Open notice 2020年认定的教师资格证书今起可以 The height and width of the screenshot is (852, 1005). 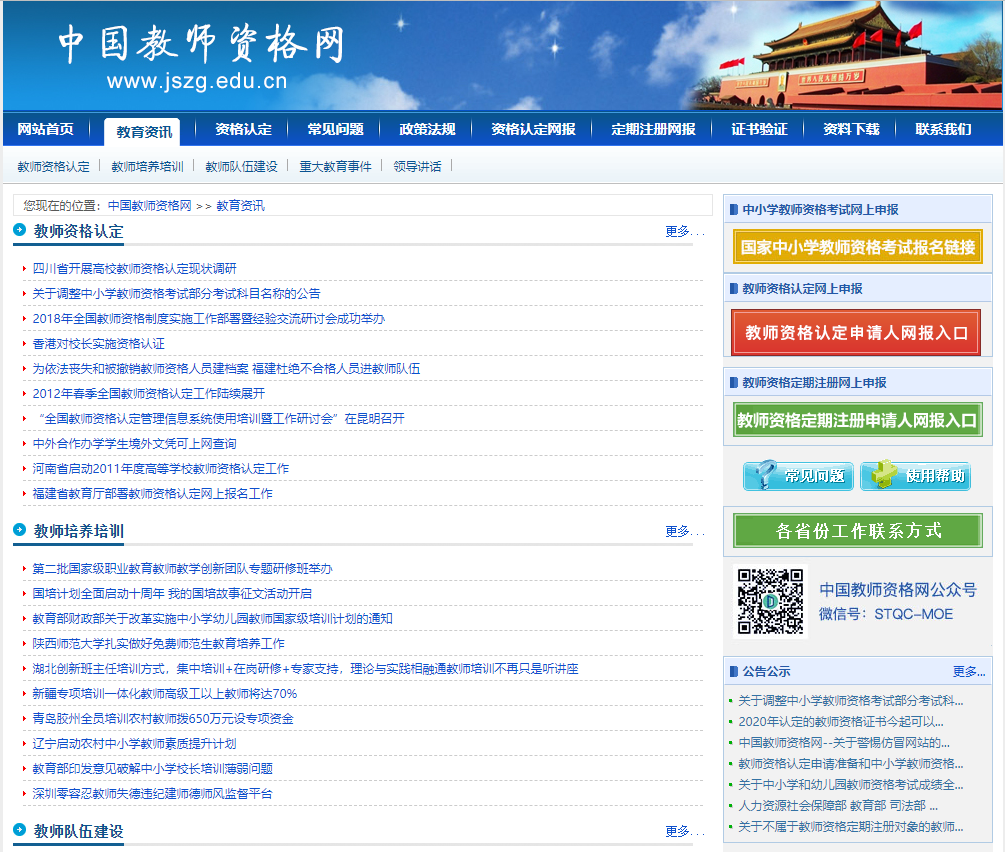(x=841, y=722)
